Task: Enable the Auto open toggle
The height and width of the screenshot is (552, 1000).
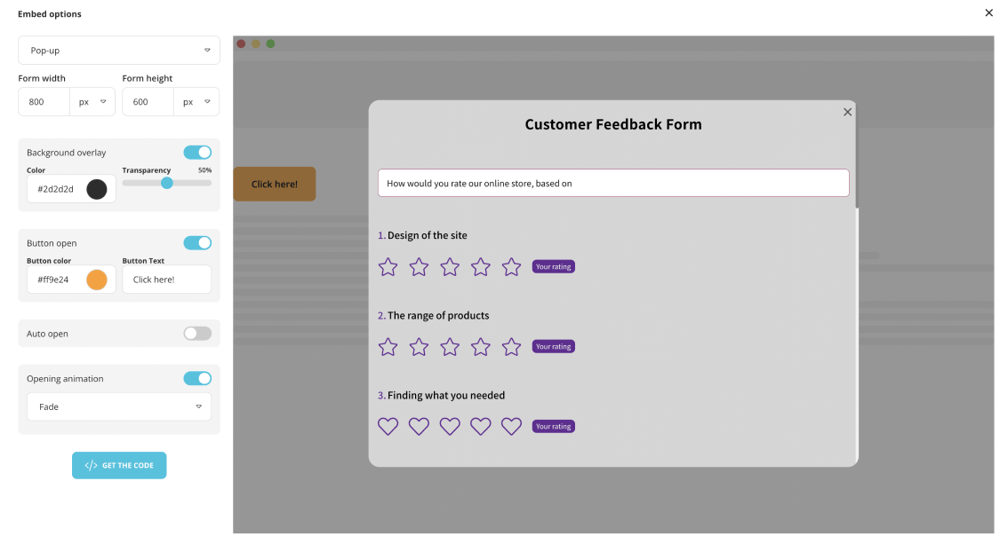Action: click(x=197, y=334)
